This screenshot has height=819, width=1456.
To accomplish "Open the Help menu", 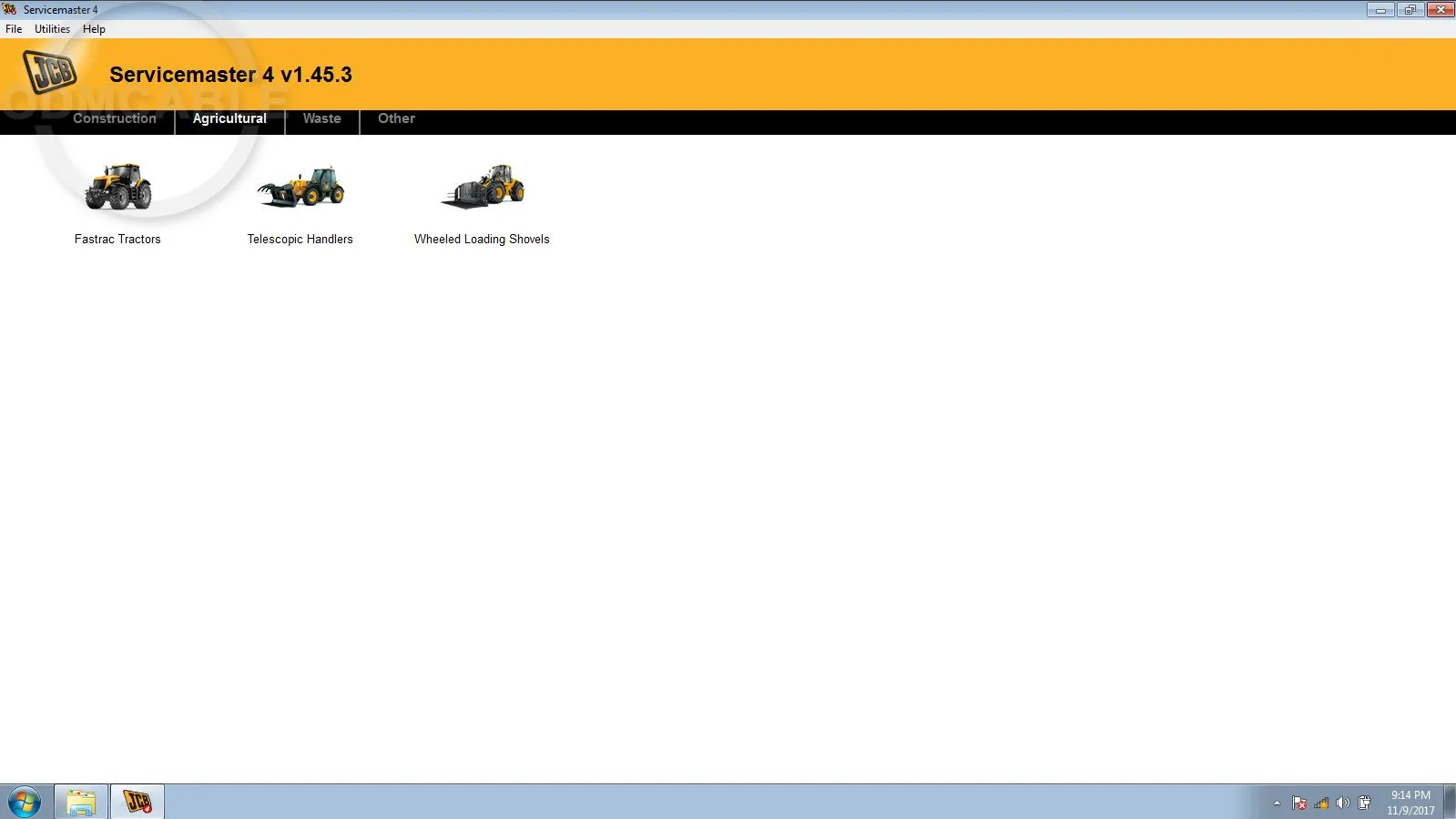I will [94, 29].
